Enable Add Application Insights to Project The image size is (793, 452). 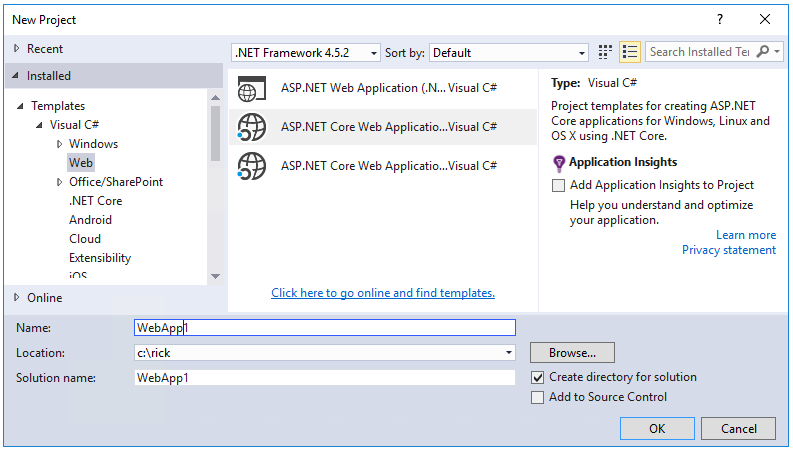coord(559,185)
